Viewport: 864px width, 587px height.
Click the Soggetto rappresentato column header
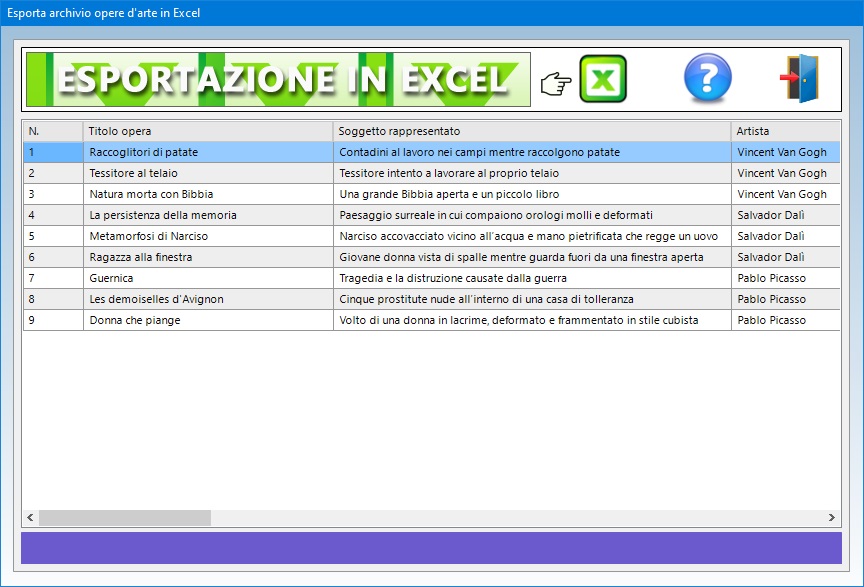pyautogui.click(x=531, y=131)
